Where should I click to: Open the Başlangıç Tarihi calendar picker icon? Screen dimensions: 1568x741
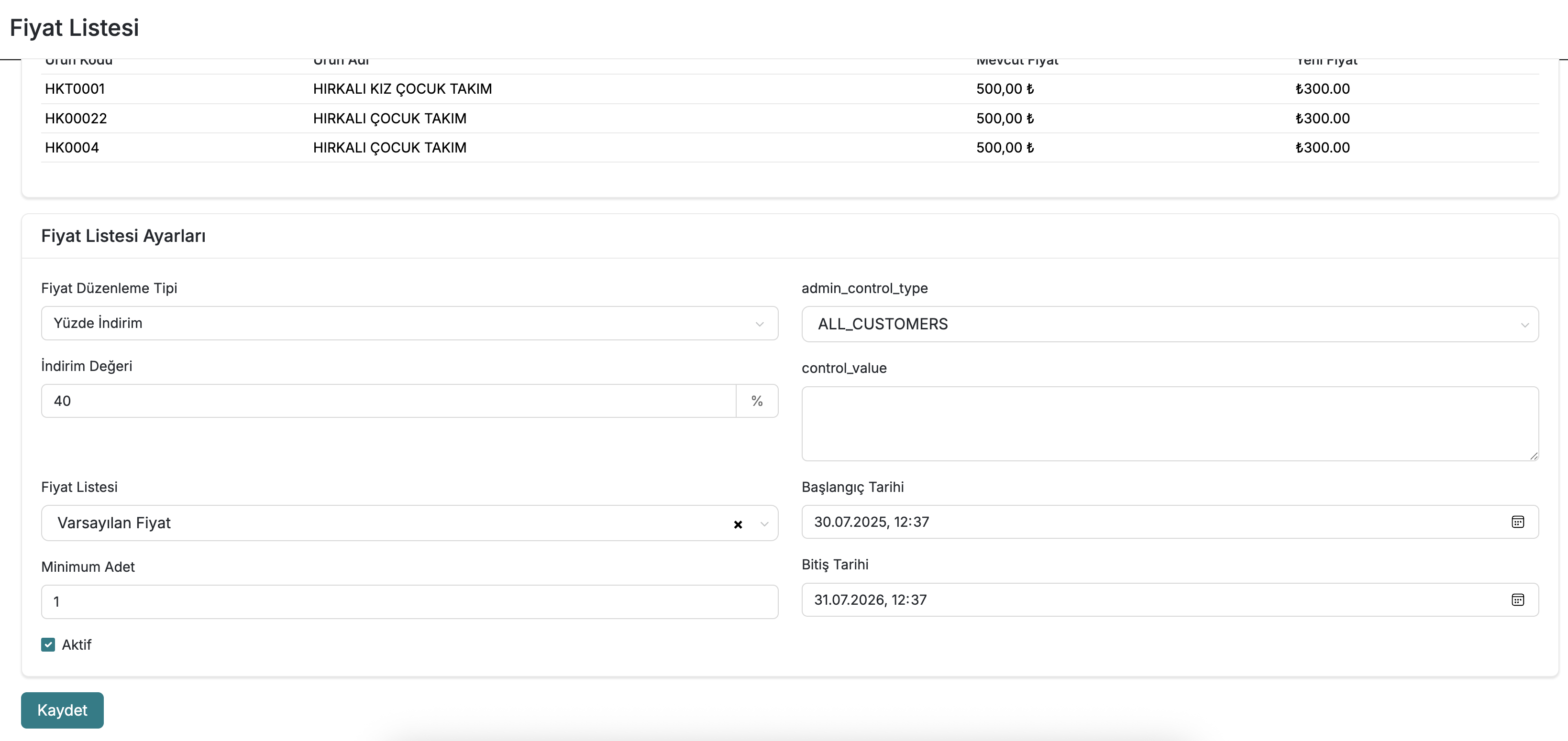point(1517,522)
